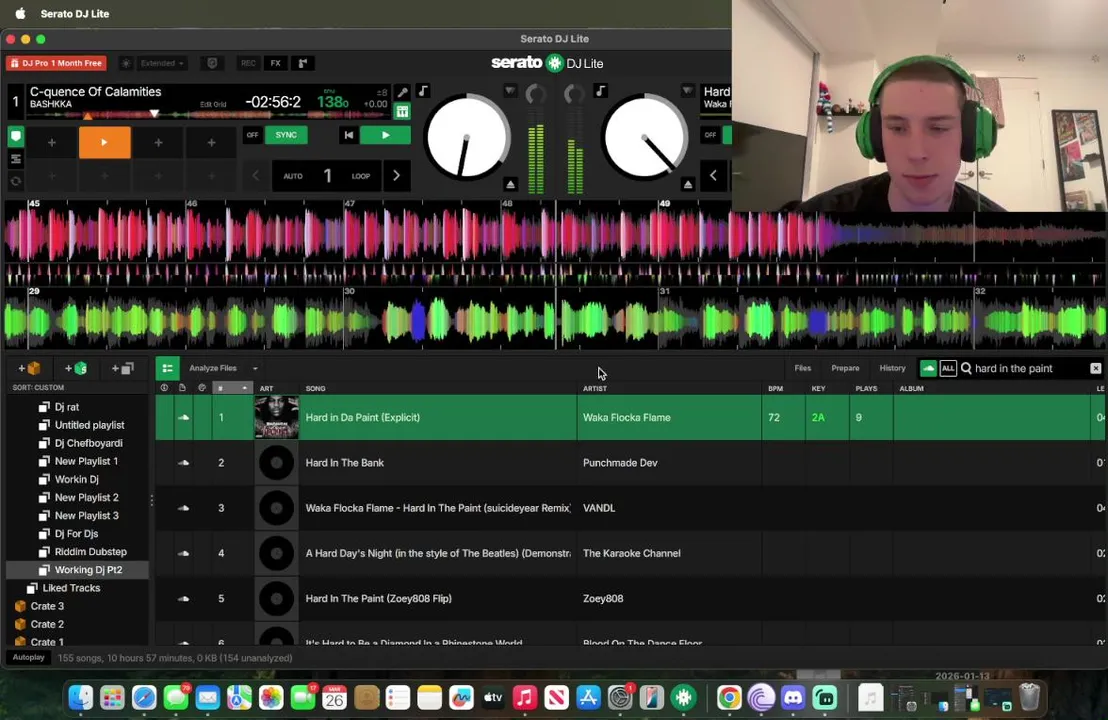The height and width of the screenshot is (720, 1108).
Task: Open Discord from the Dock
Action: click(x=793, y=697)
